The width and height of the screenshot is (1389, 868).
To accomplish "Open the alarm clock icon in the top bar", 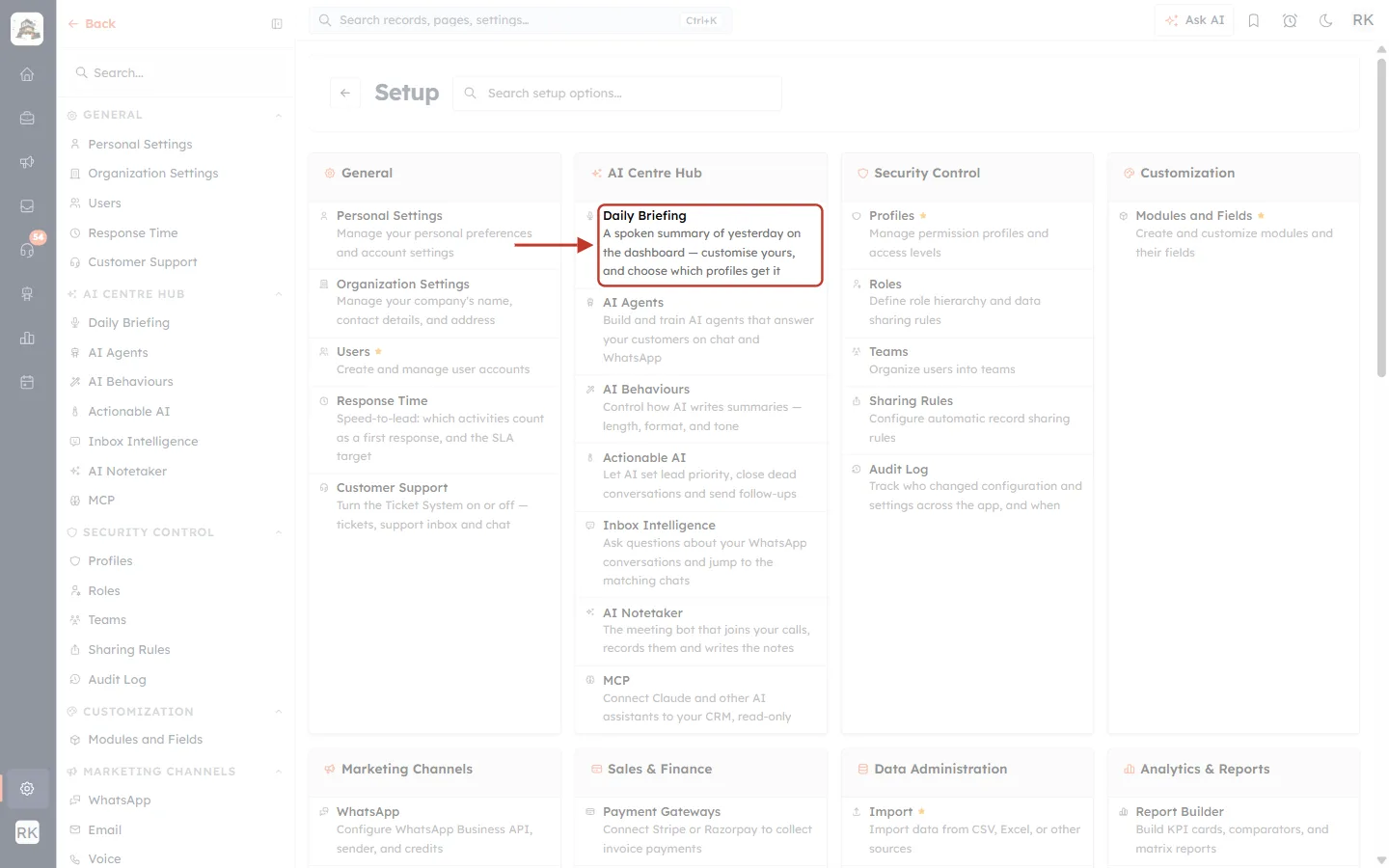I will pyautogui.click(x=1290, y=20).
